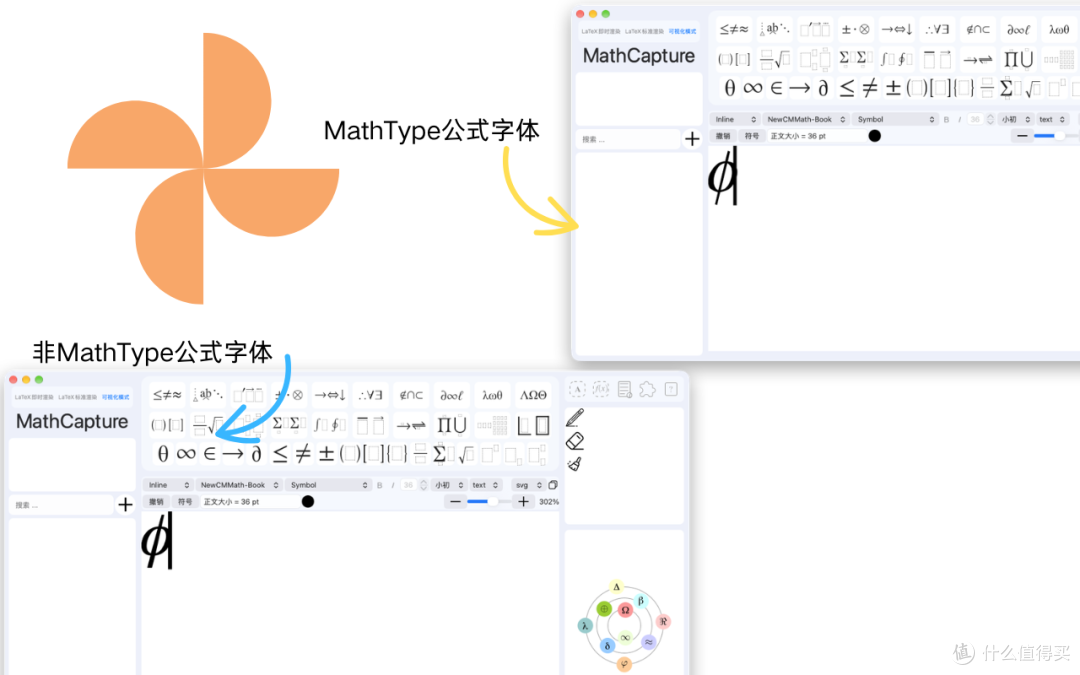
Task: Expand 小初 size dropdown in lower window
Action: [x=448, y=485]
